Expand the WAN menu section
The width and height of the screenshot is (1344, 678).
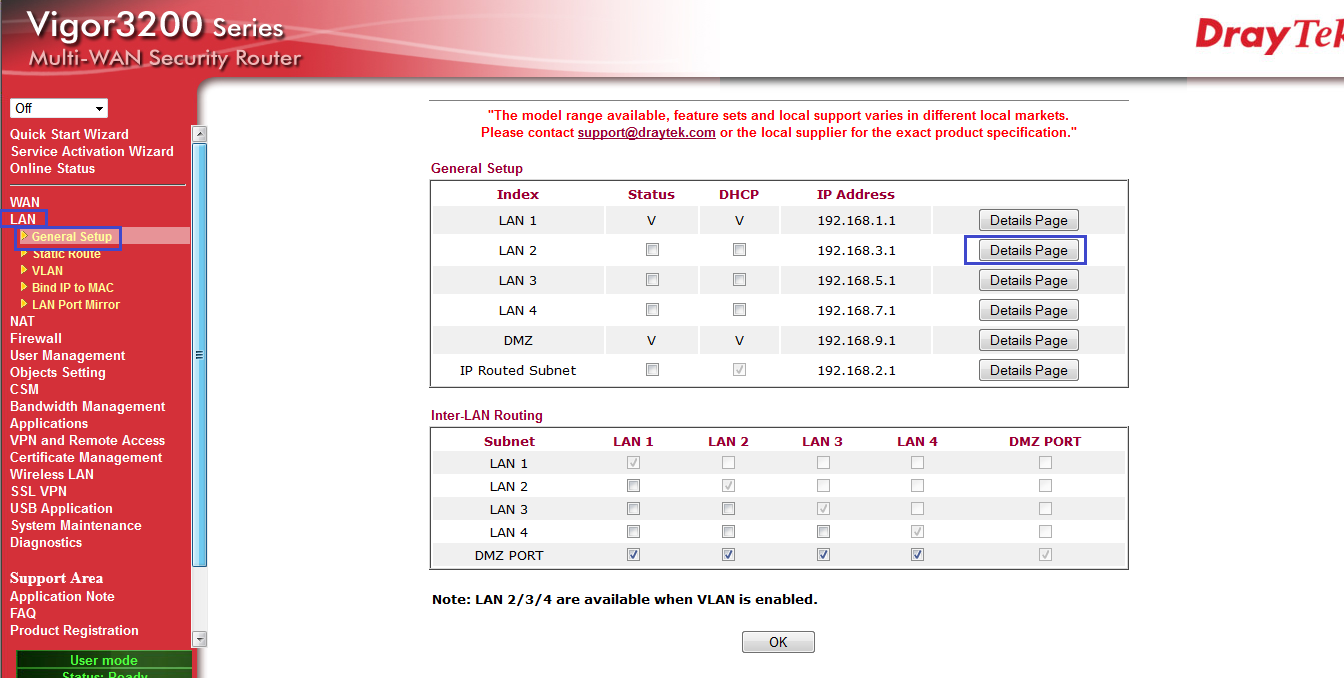[x=25, y=202]
